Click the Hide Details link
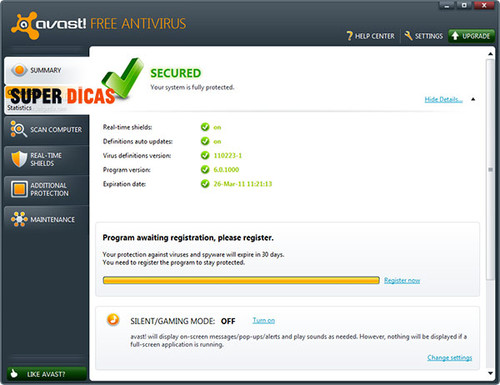The image size is (500, 385). click(443, 99)
